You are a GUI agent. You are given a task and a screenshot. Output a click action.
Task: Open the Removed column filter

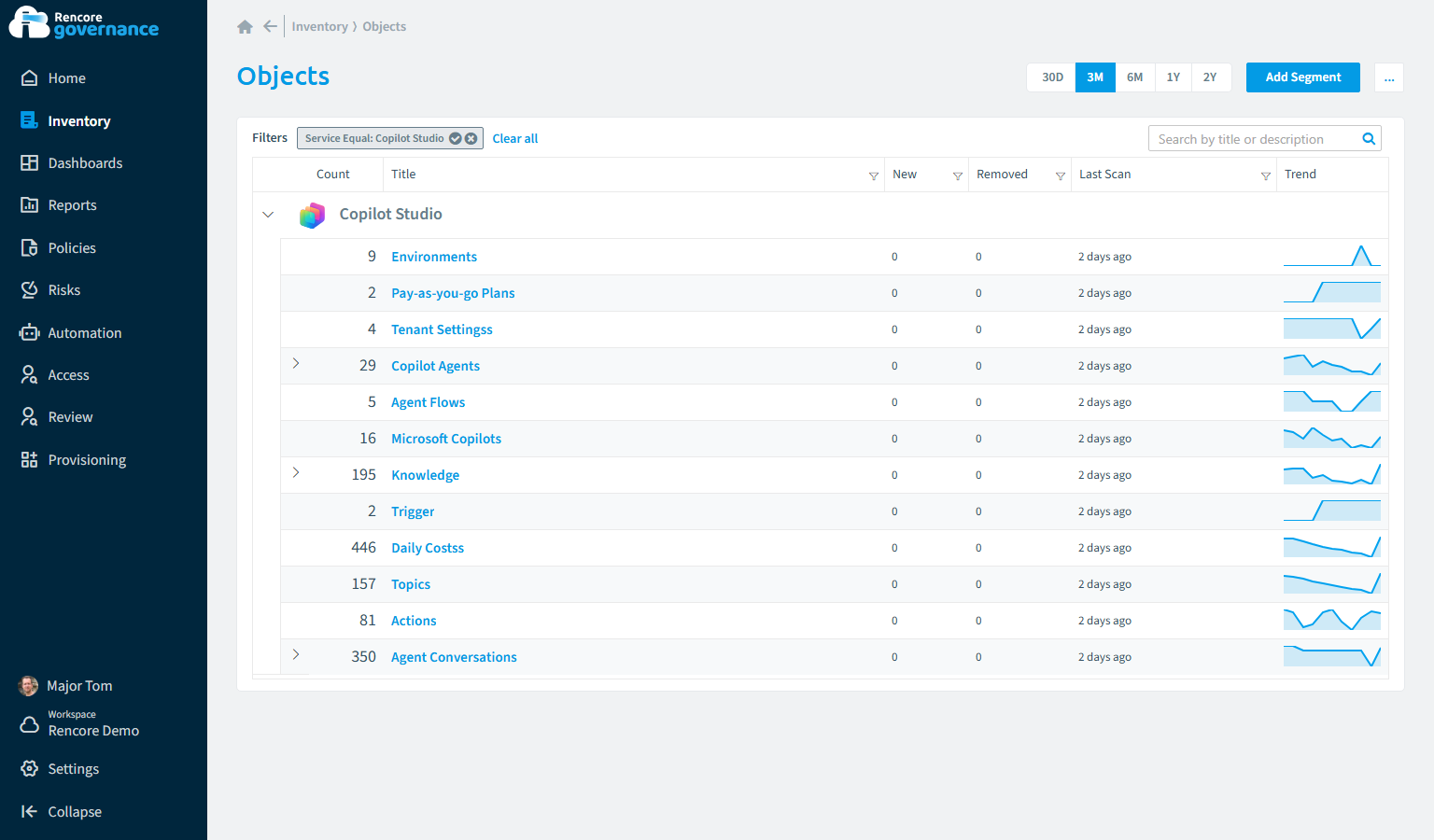click(x=1061, y=175)
